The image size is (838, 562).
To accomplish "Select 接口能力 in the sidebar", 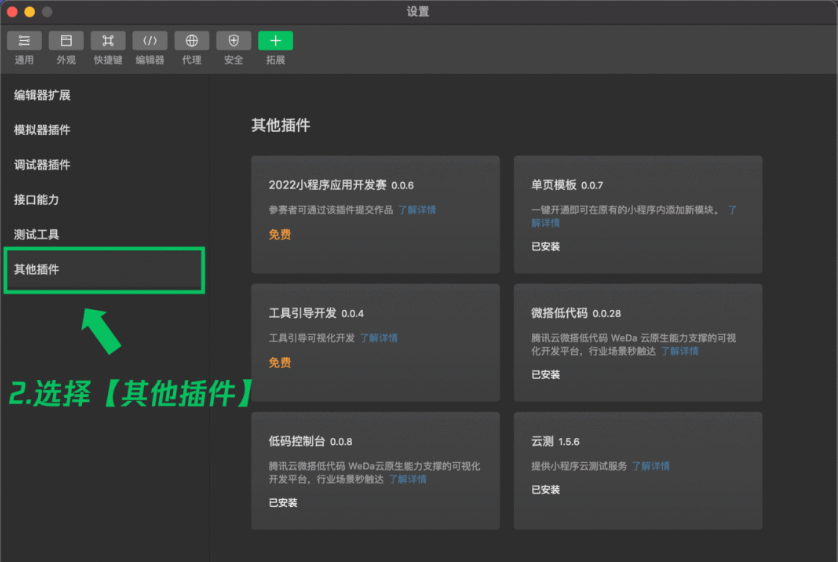I will tap(36, 200).
